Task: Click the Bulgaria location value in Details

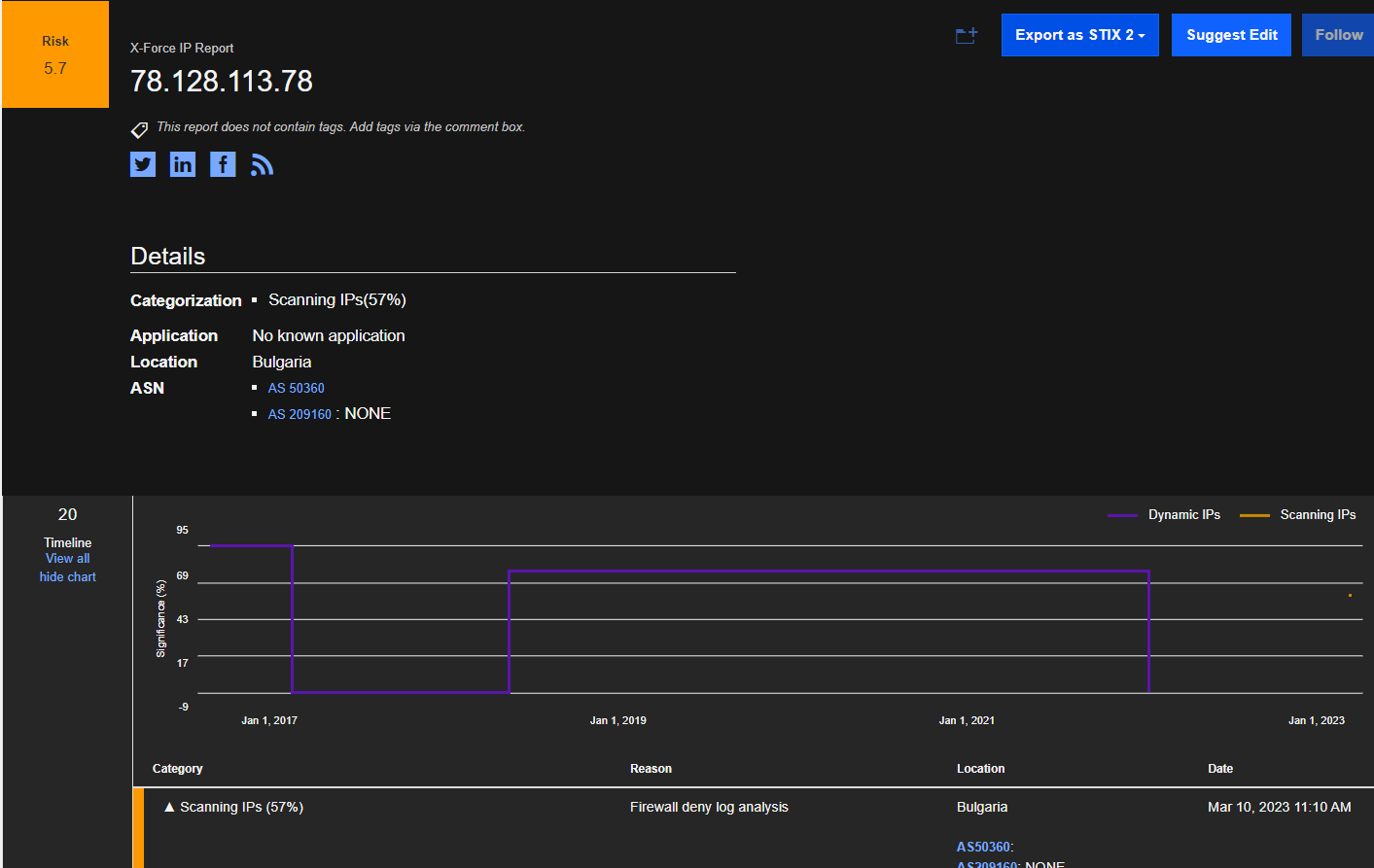Action: click(x=282, y=362)
